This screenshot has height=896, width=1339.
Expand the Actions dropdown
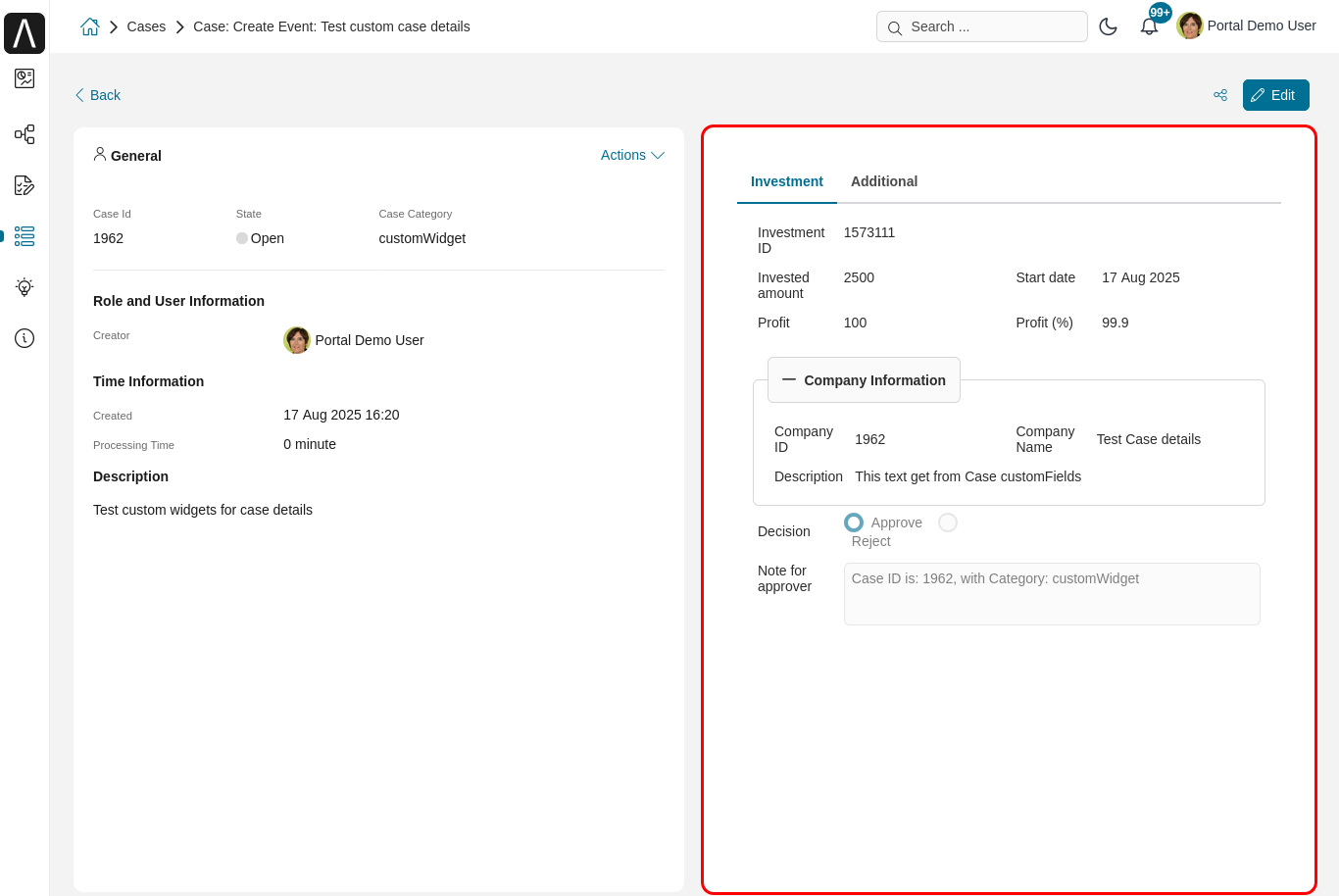click(632, 155)
